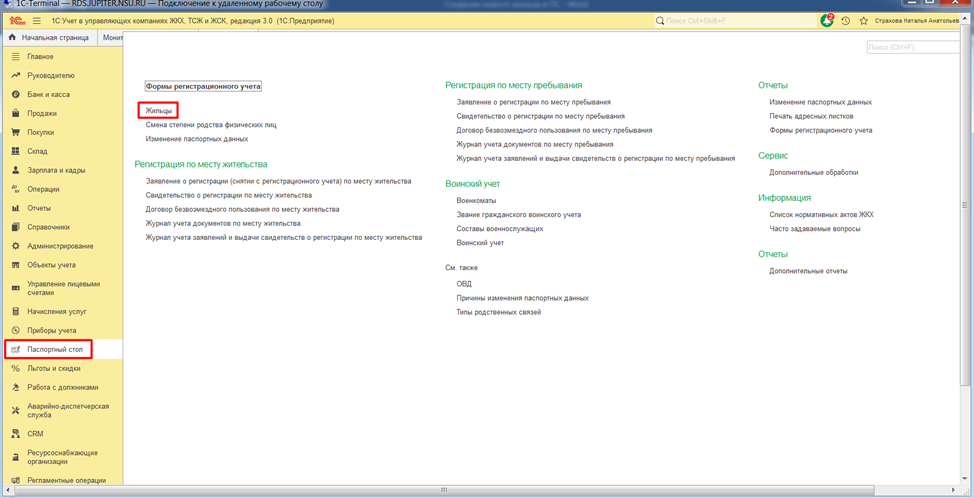Focus the section search box (Ctrl+F)
The width and height of the screenshot is (974, 498).
[912, 47]
